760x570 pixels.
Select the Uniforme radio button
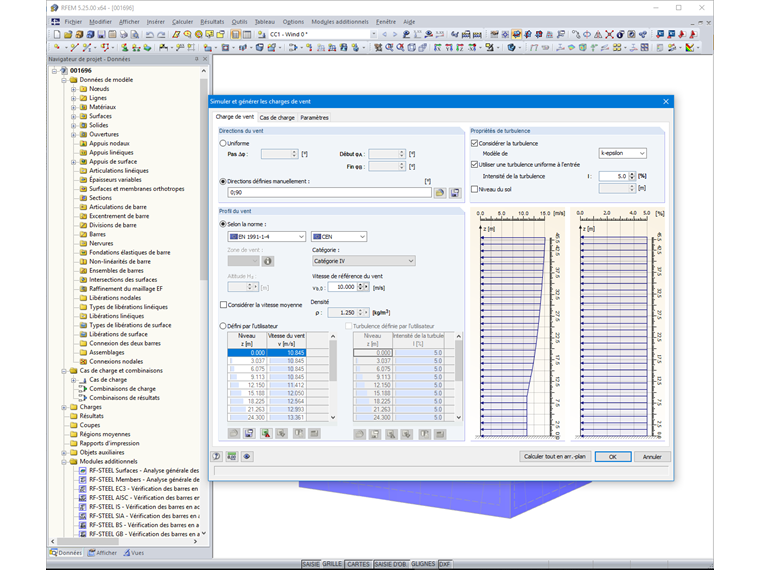click(223, 143)
